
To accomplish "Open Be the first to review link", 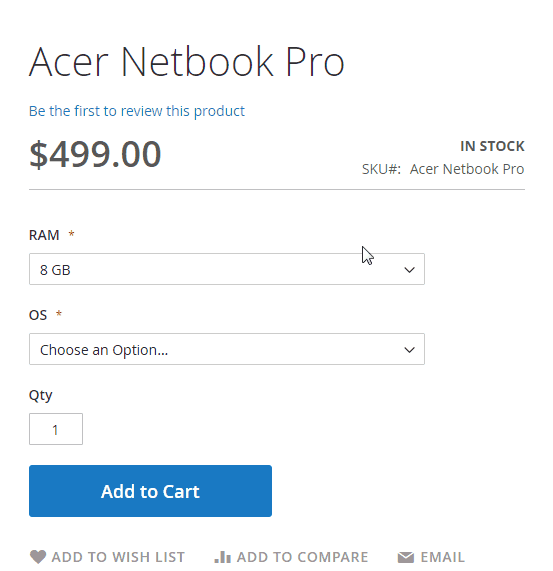I will coord(137,111).
